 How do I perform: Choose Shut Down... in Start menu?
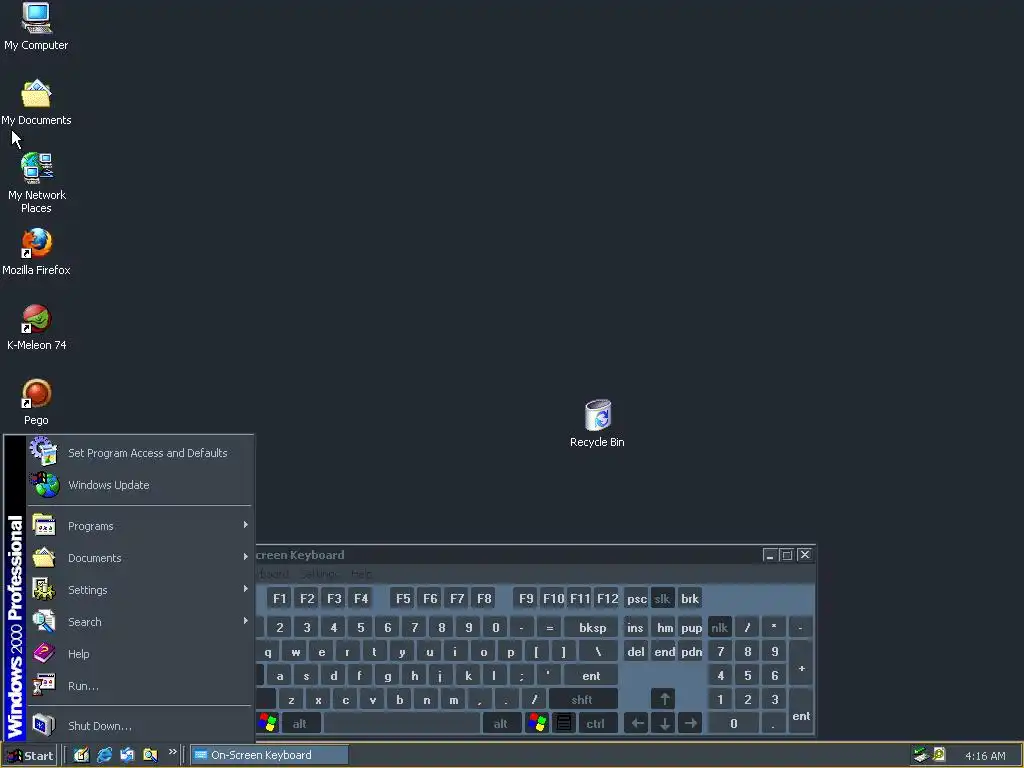[x=139, y=726]
